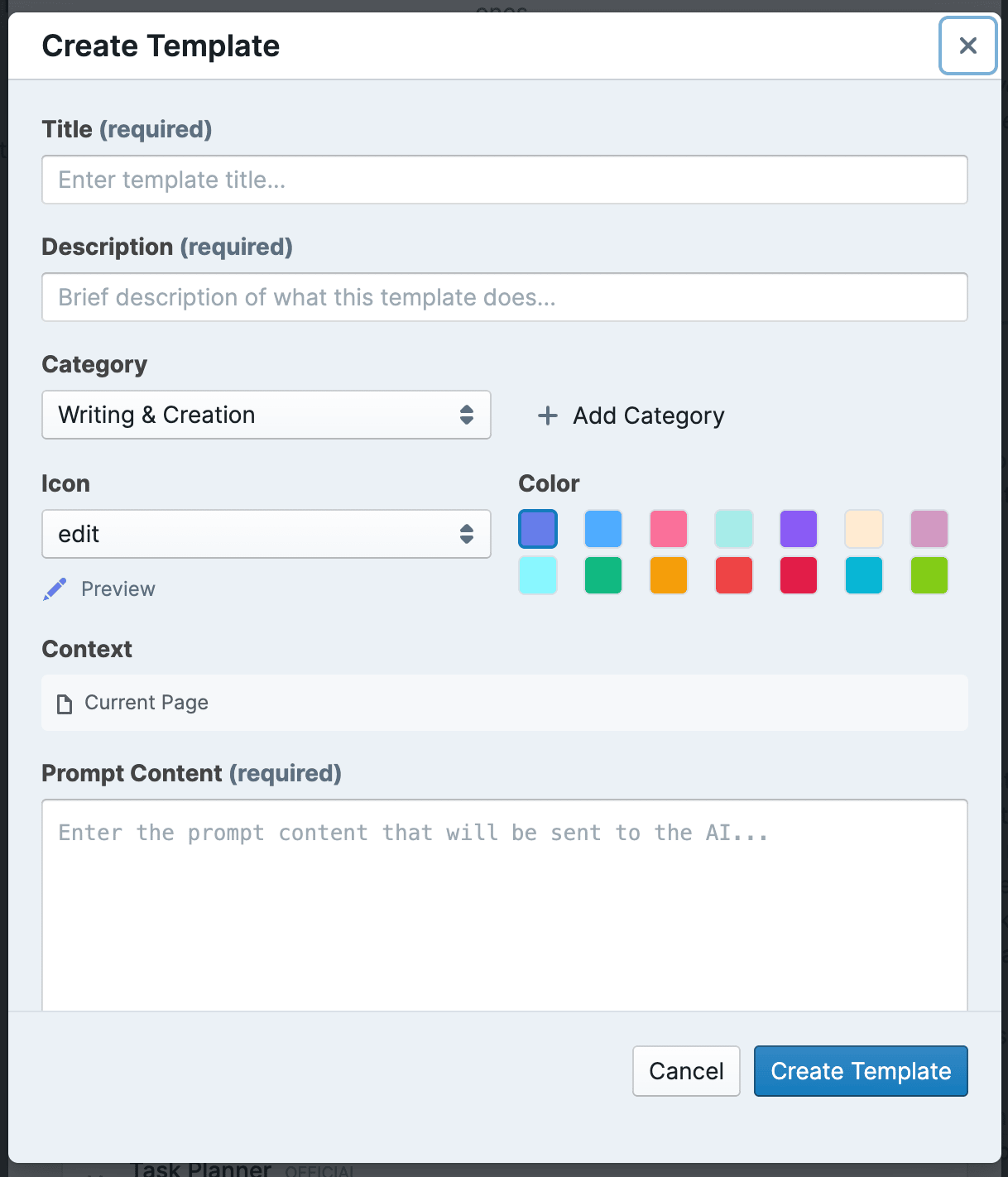Screen dimensions: 1008x1177
Task: Select the Current Page context item
Action: 146,703
